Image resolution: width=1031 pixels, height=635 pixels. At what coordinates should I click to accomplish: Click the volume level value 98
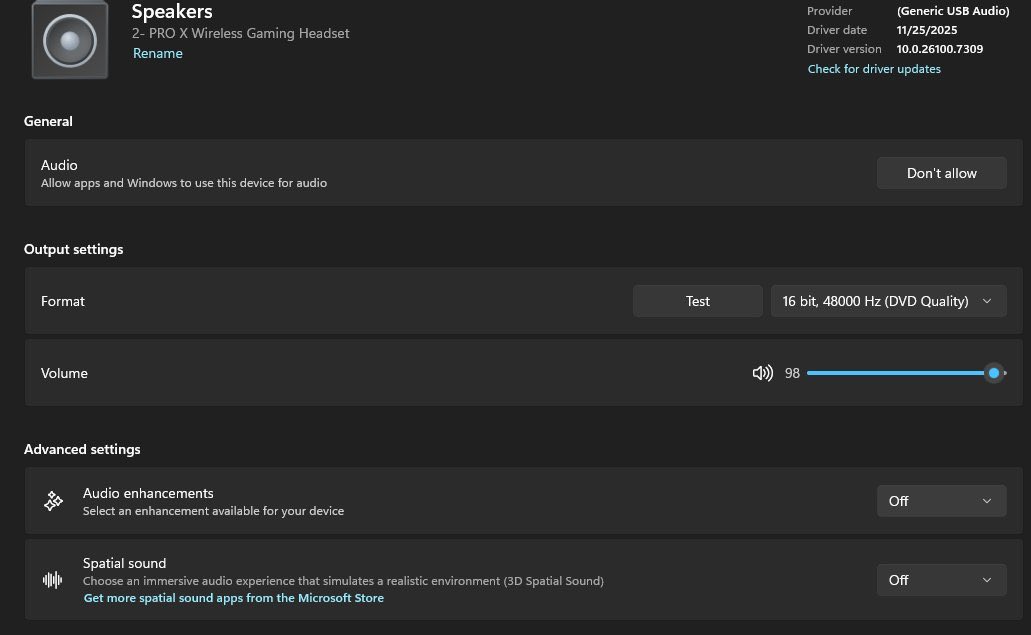[792, 373]
